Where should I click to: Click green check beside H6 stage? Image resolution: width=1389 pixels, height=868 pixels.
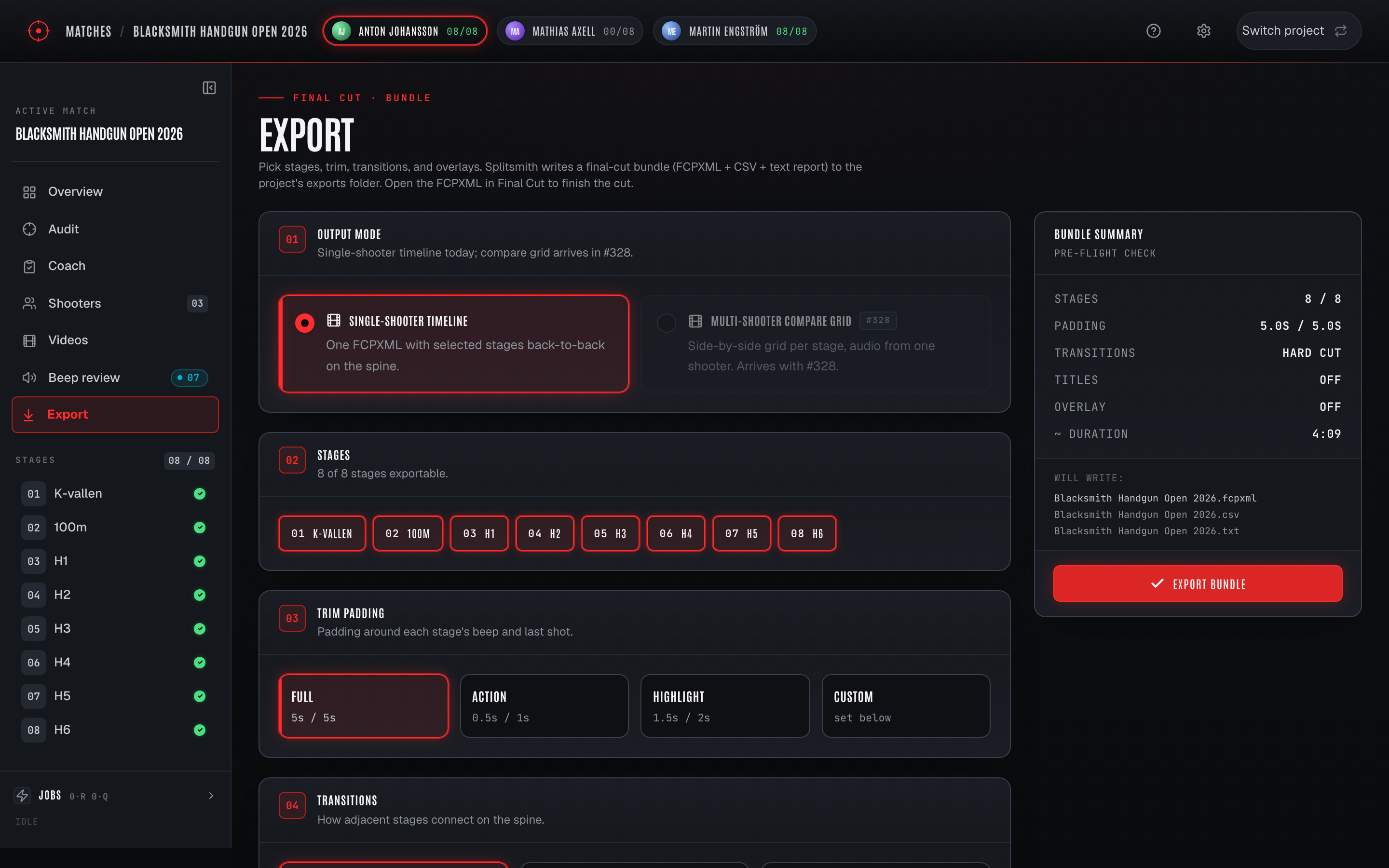(x=200, y=730)
